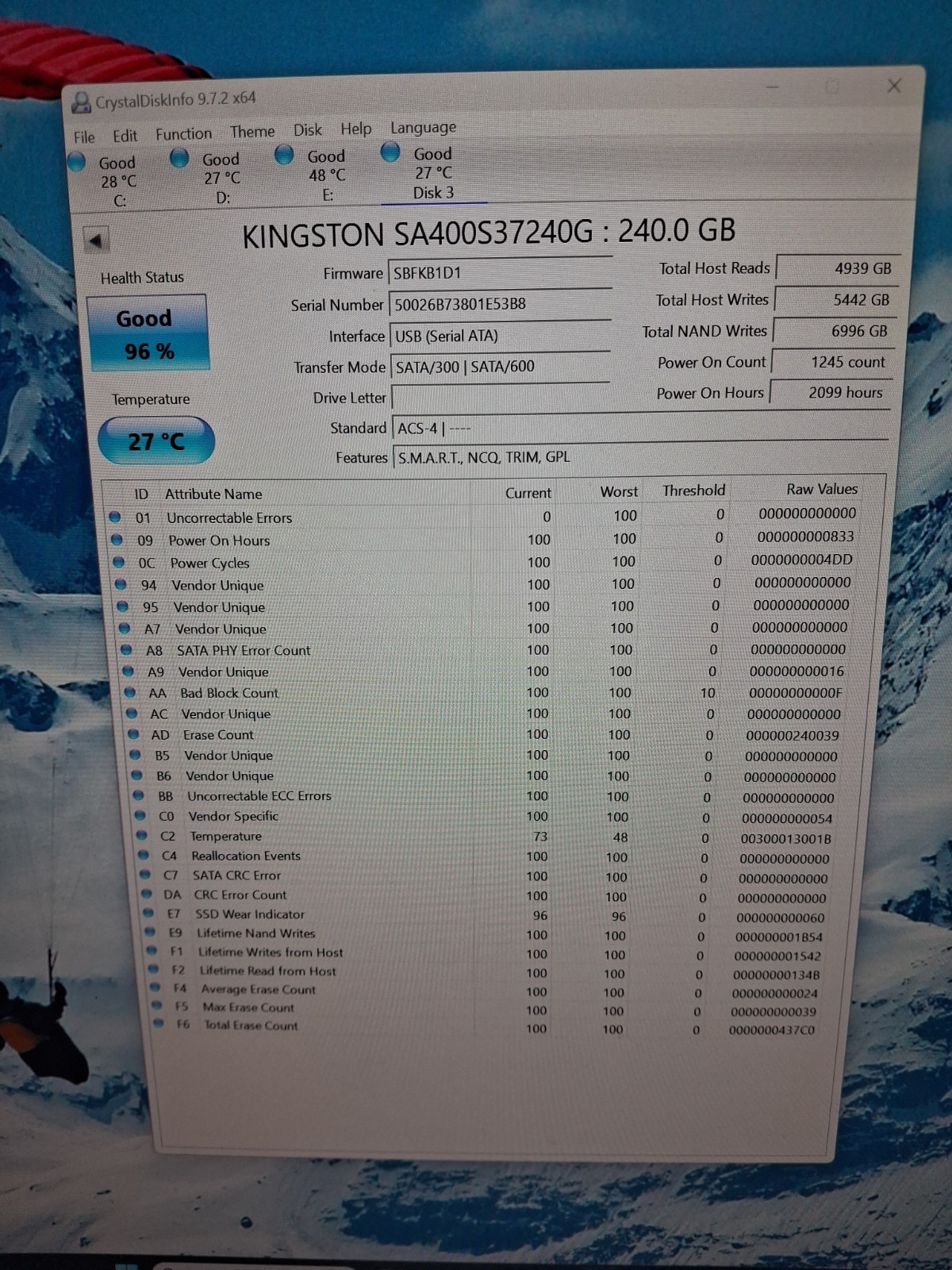Open the Edit menu
The height and width of the screenshot is (1270, 952).
coord(125,135)
